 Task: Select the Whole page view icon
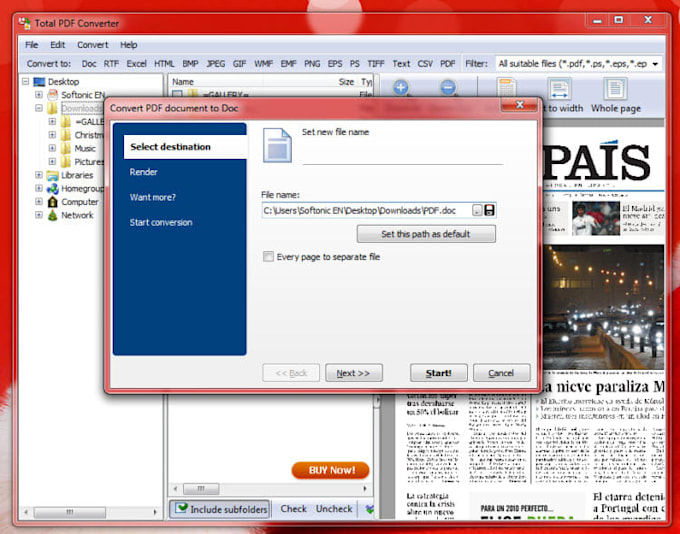point(615,89)
